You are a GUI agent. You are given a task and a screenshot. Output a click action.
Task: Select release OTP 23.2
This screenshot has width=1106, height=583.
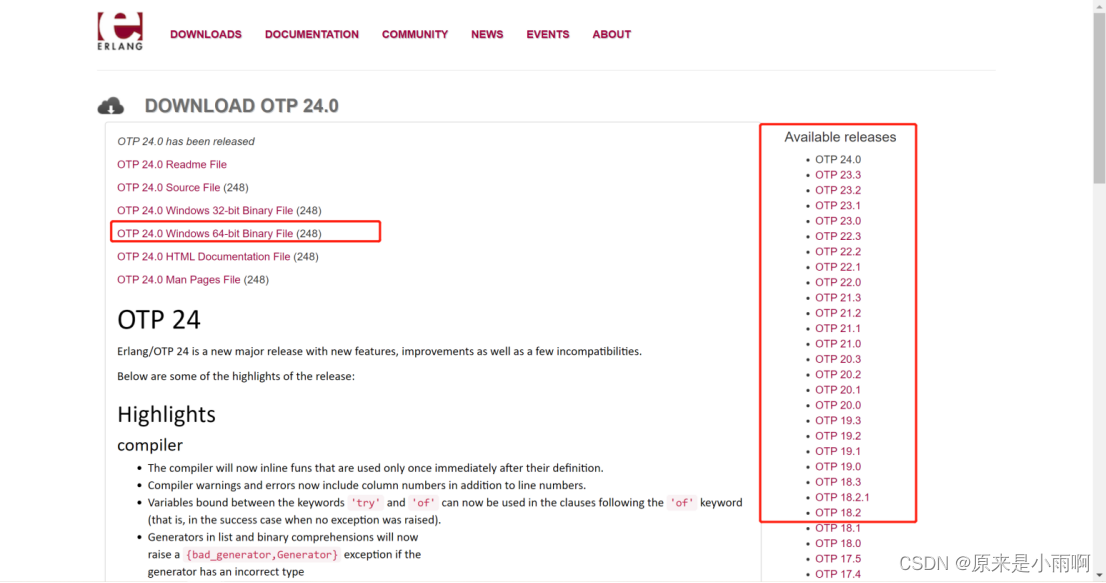pos(838,190)
